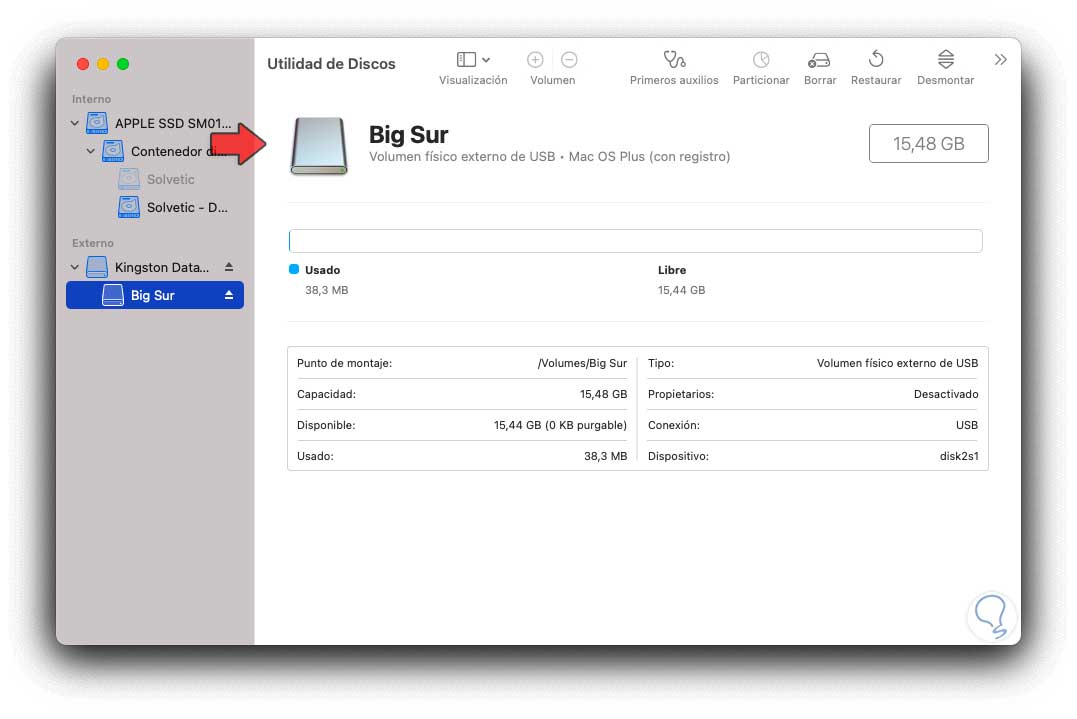
Task: Click the /Volumes/Big Sur mount point value
Action: click(x=582, y=363)
